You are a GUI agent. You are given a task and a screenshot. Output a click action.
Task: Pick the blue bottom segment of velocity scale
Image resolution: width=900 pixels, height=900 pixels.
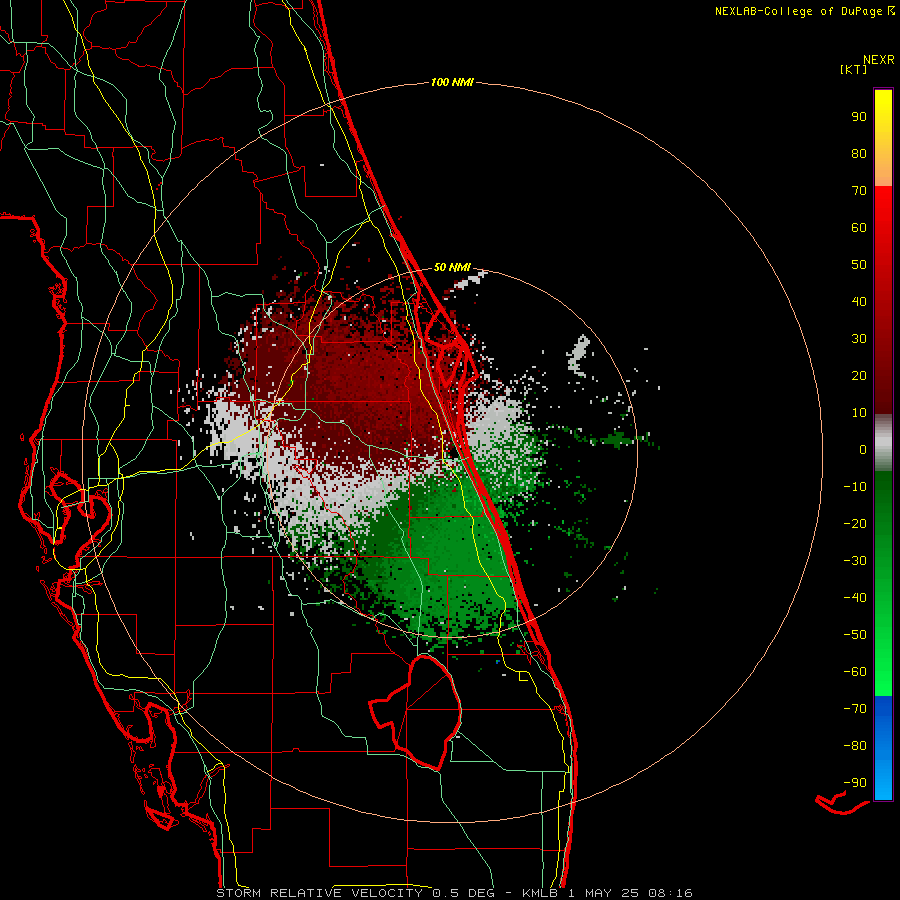883,748
